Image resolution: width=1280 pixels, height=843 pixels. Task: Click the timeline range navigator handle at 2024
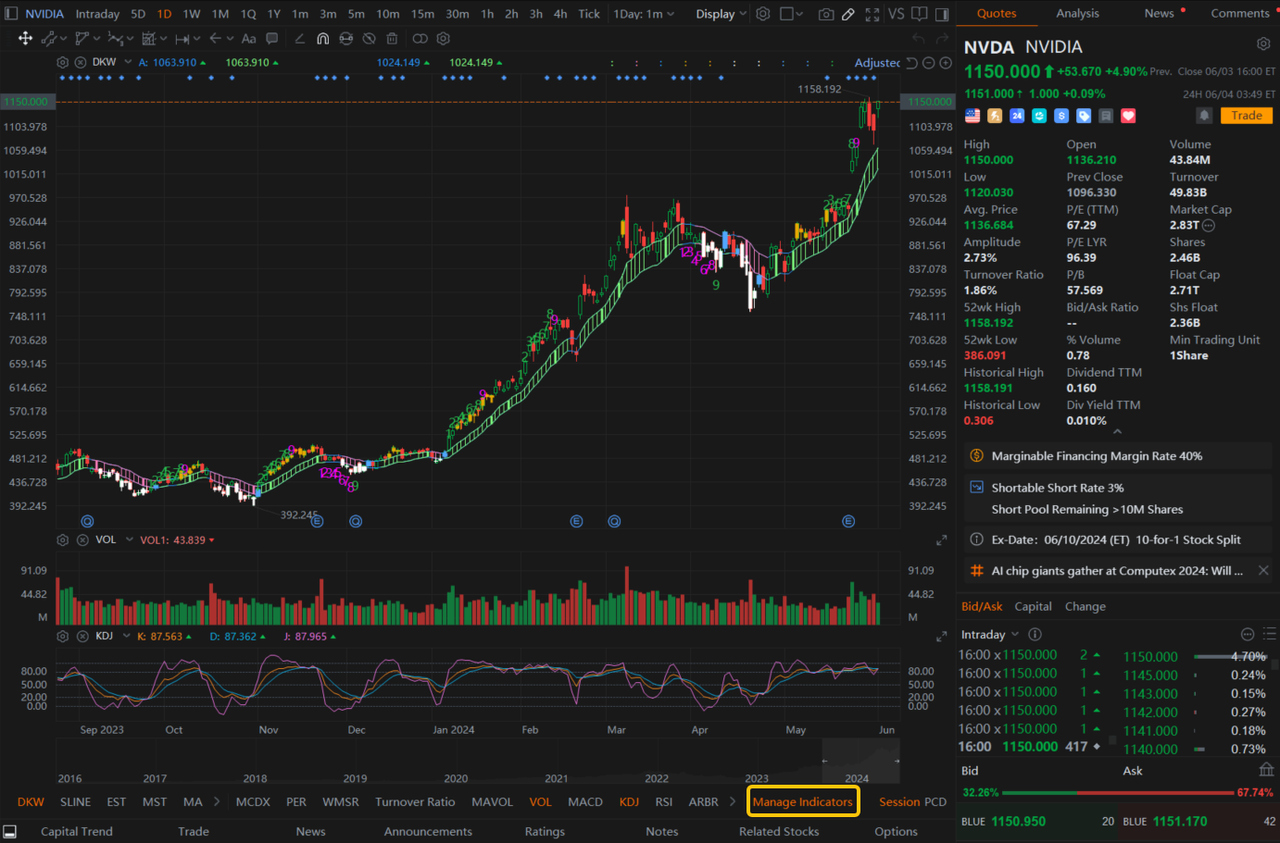tap(860, 761)
